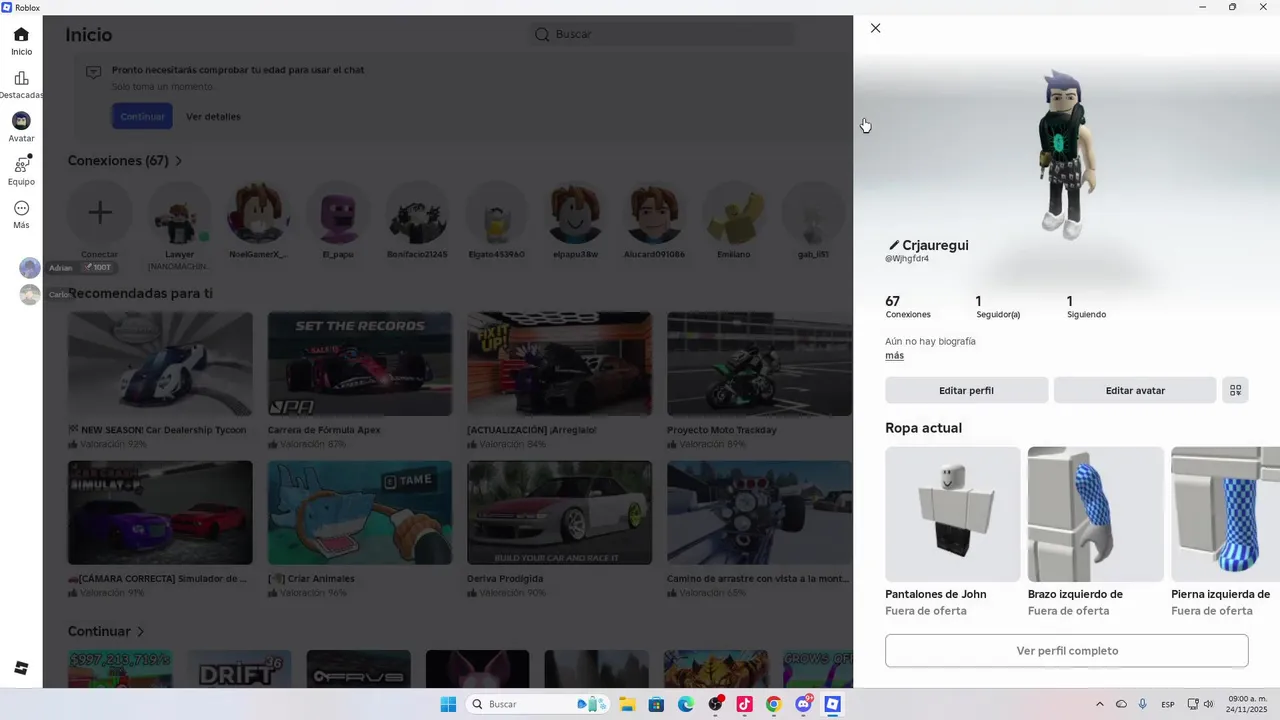Expand Conexiones (67) list chevron
The height and width of the screenshot is (720, 1280).
pos(179,161)
